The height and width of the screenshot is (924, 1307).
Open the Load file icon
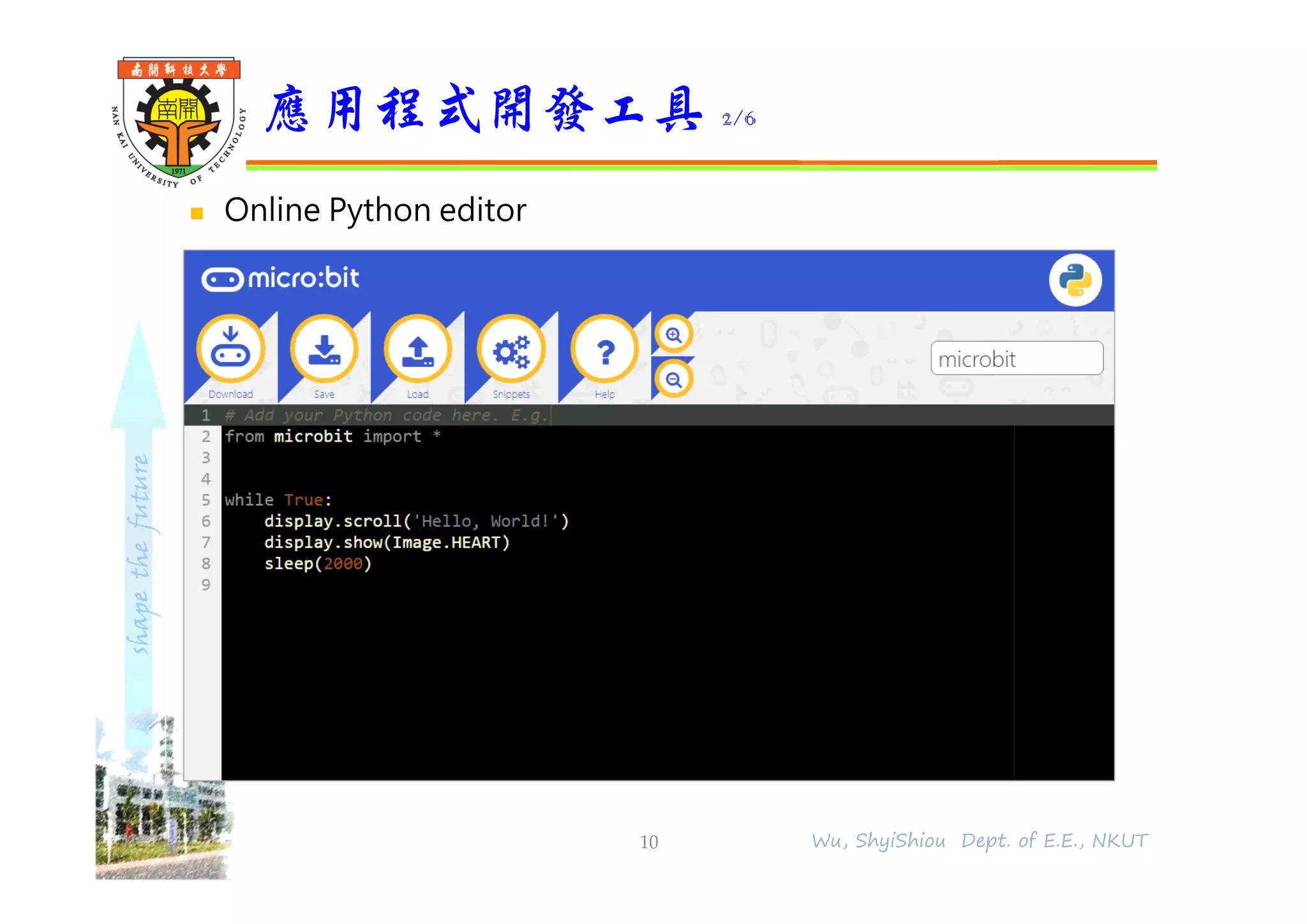(418, 349)
